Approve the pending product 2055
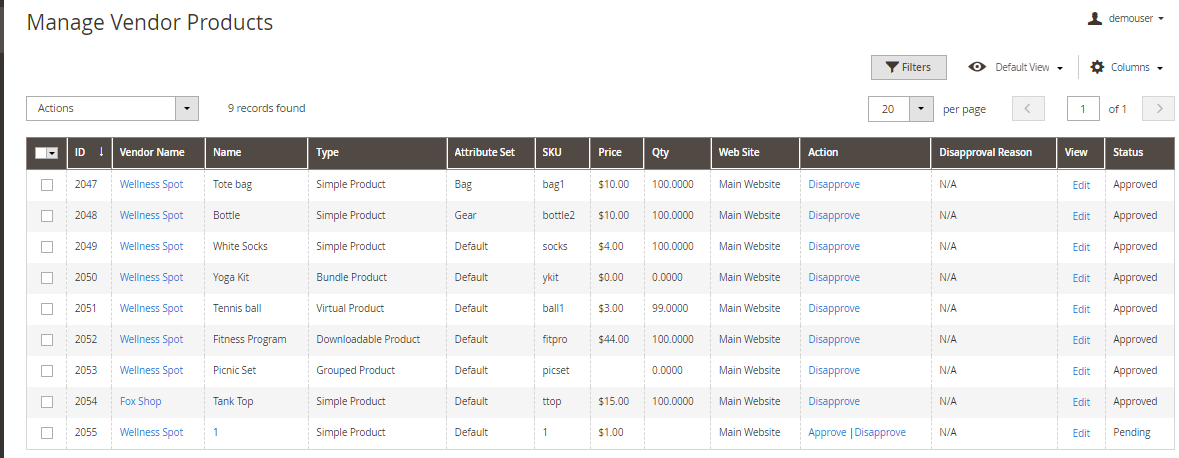Screen dimensions: 1179x458 click(x=826, y=433)
